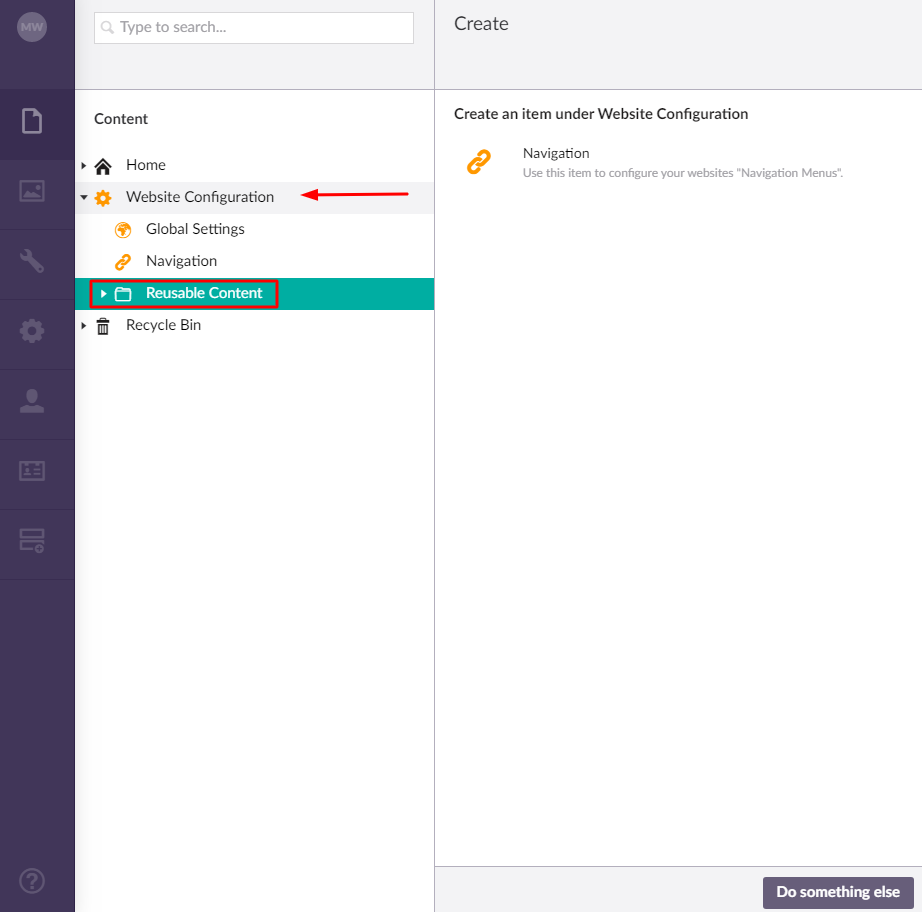Open the Help question mark icon
Screen dimensions: 922x912
pyautogui.click(x=32, y=881)
